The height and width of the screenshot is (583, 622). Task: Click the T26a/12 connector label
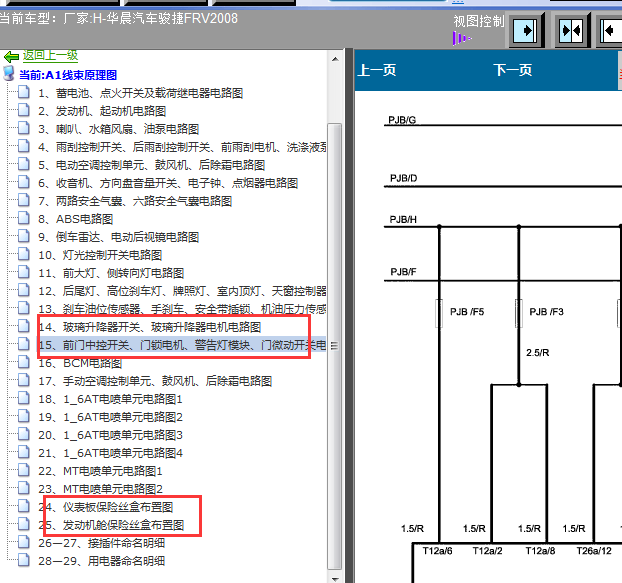click(594, 551)
